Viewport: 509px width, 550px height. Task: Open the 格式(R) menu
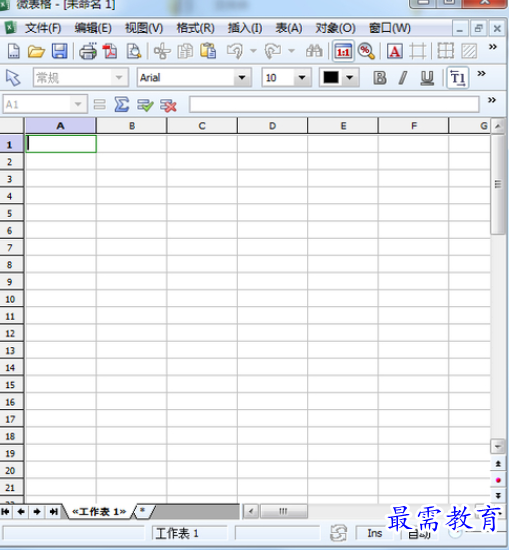[x=195, y=28]
